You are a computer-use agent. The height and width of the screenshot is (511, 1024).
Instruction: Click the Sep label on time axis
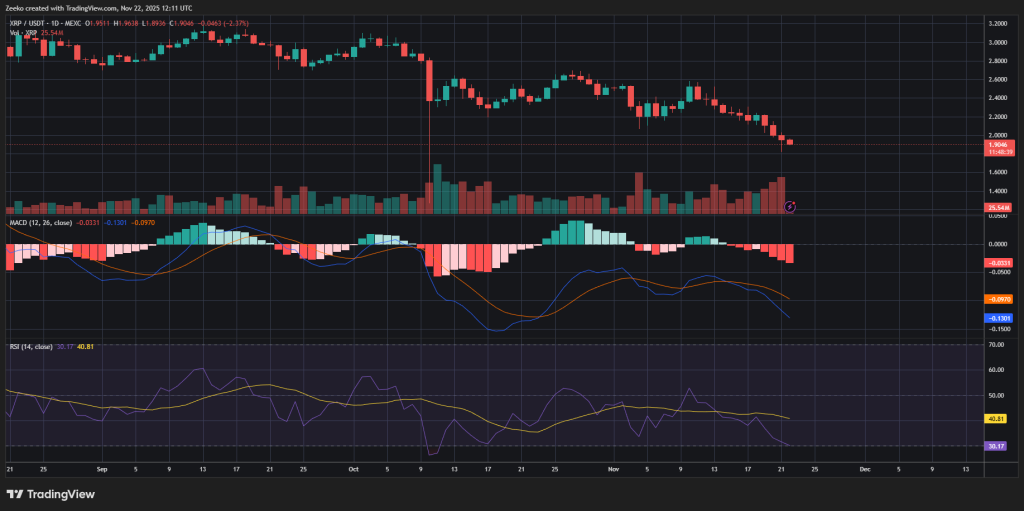102,467
